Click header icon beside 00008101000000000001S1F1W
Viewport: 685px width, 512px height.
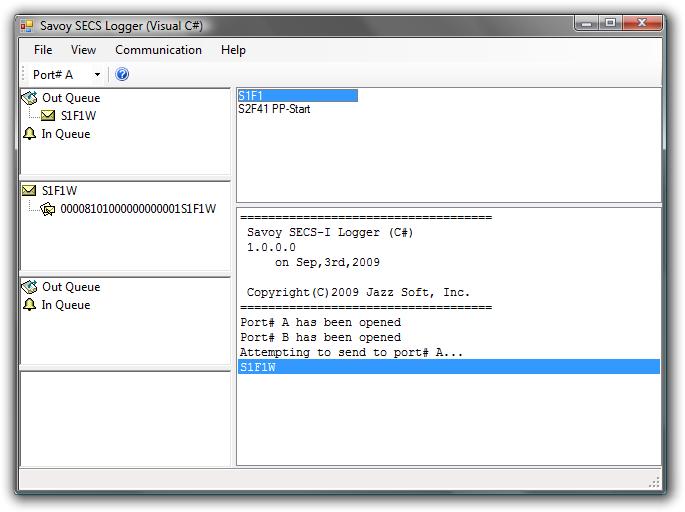pyautogui.click(x=48, y=209)
